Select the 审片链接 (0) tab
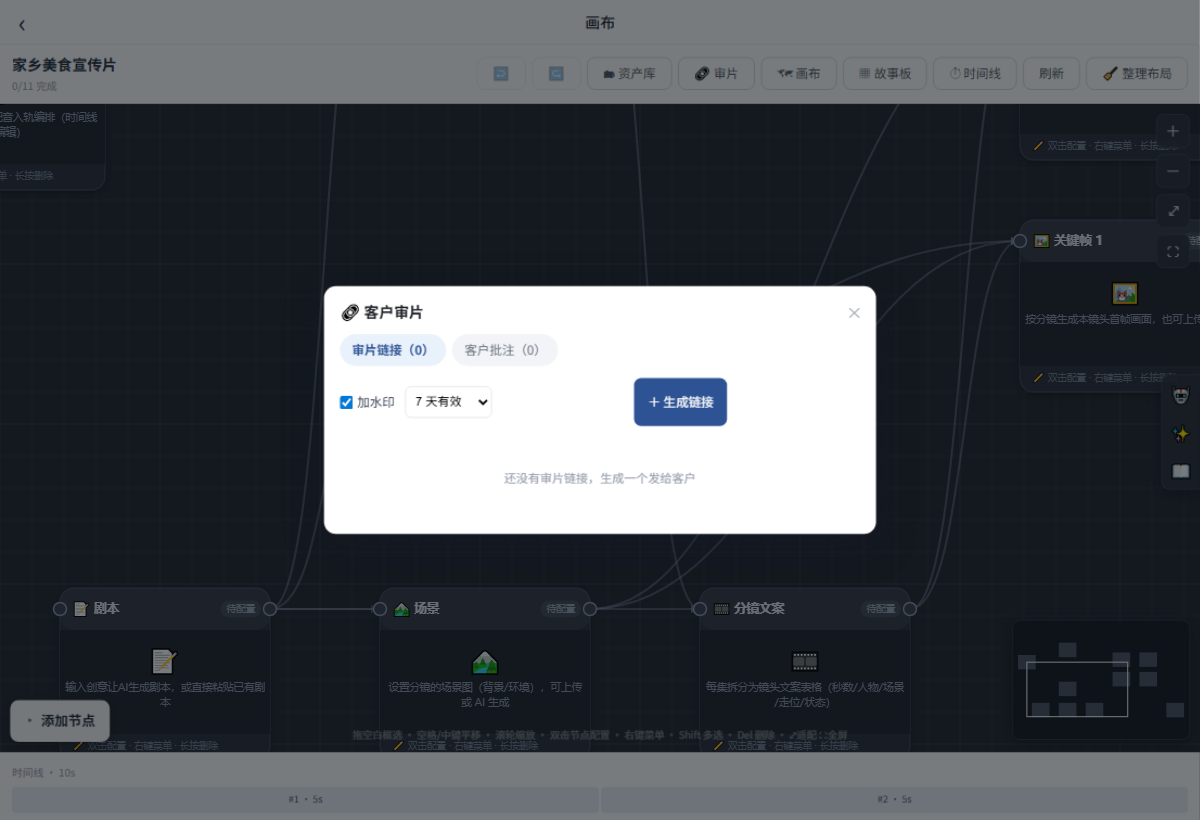1200x820 pixels. pos(392,350)
